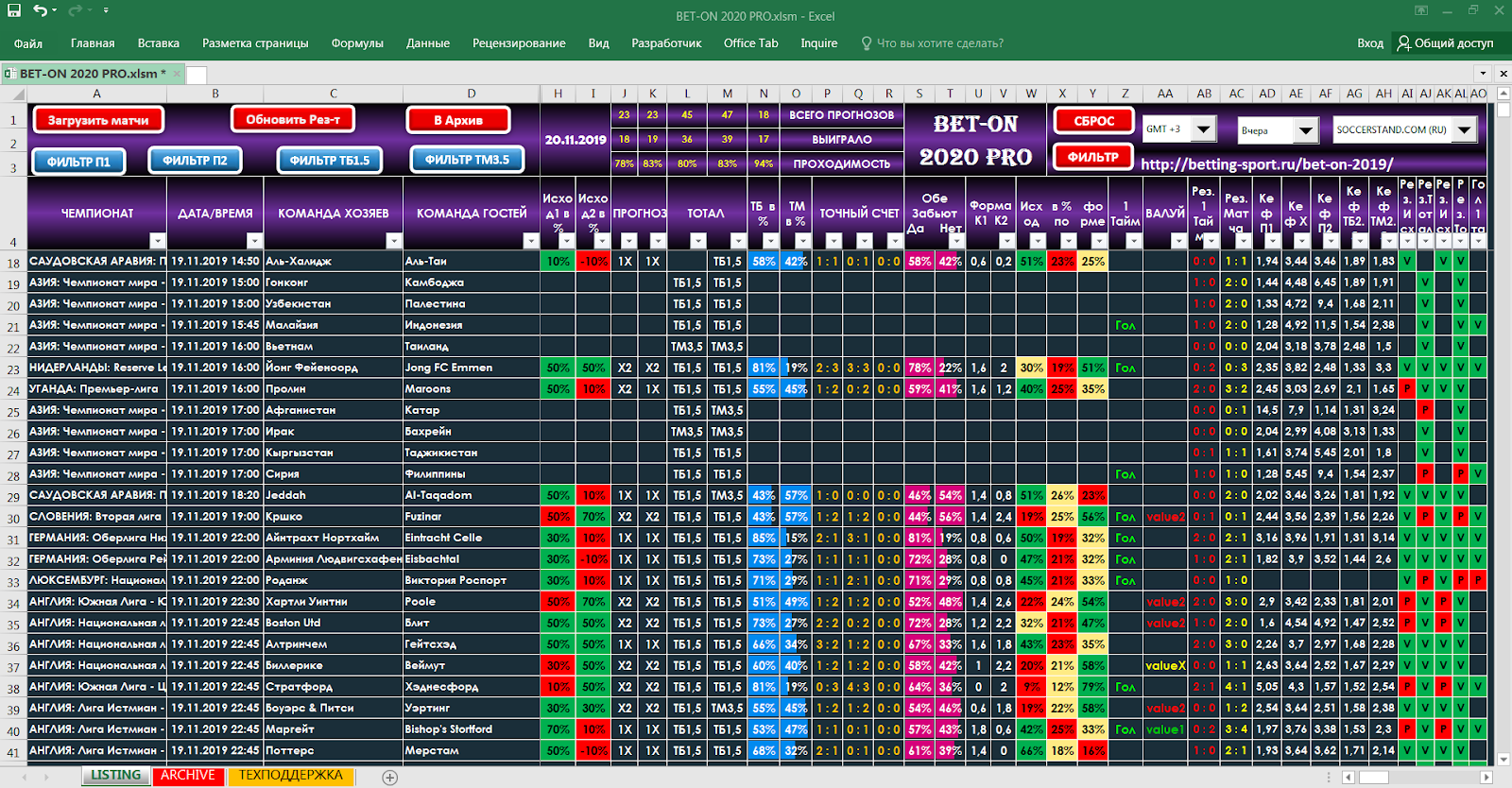Switch to the ТЕХПОДДЕРЖКА sheet tab
The height and width of the screenshot is (788, 1512).
(x=290, y=776)
